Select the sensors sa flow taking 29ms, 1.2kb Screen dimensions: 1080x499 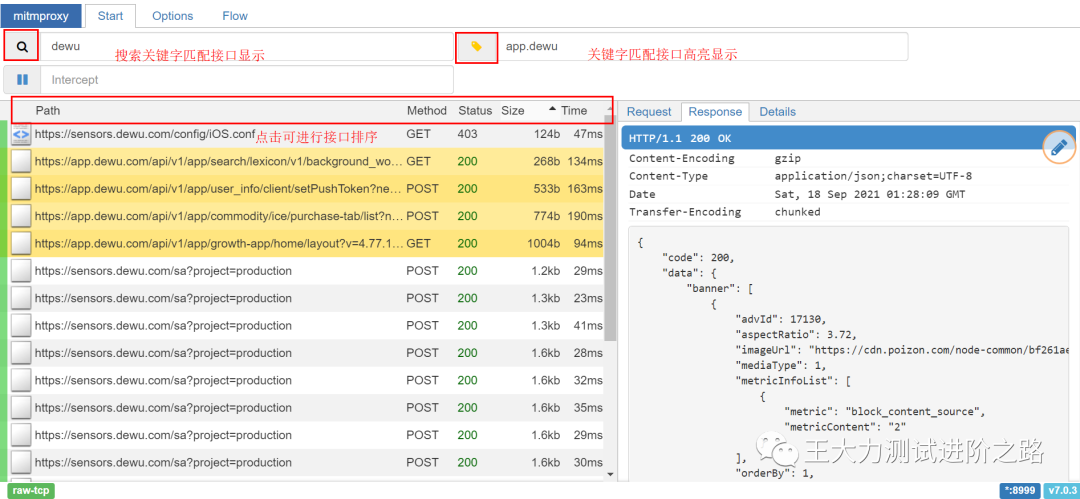pos(306,271)
